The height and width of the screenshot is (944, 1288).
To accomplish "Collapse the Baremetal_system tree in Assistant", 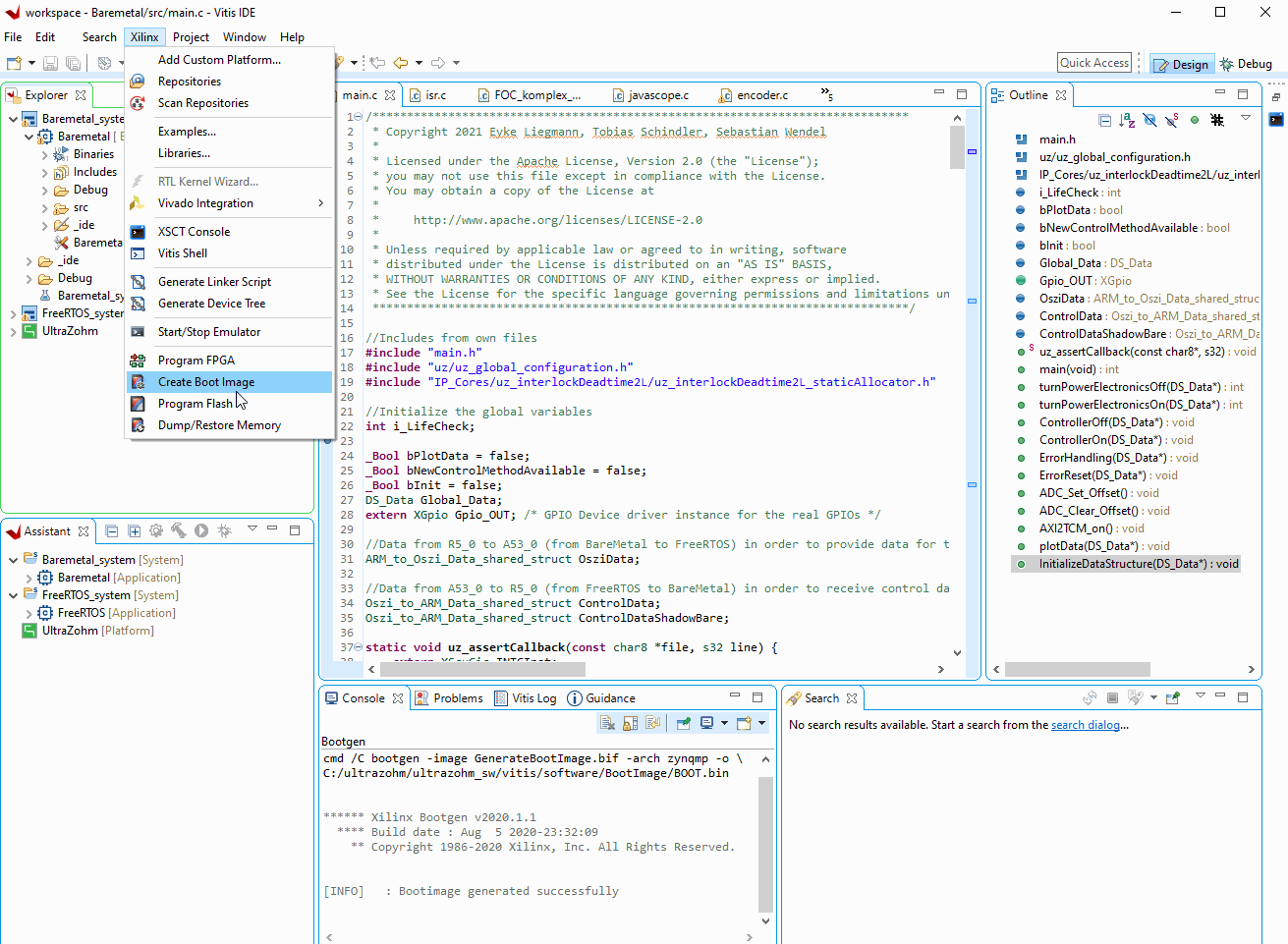I will coord(13,560).
